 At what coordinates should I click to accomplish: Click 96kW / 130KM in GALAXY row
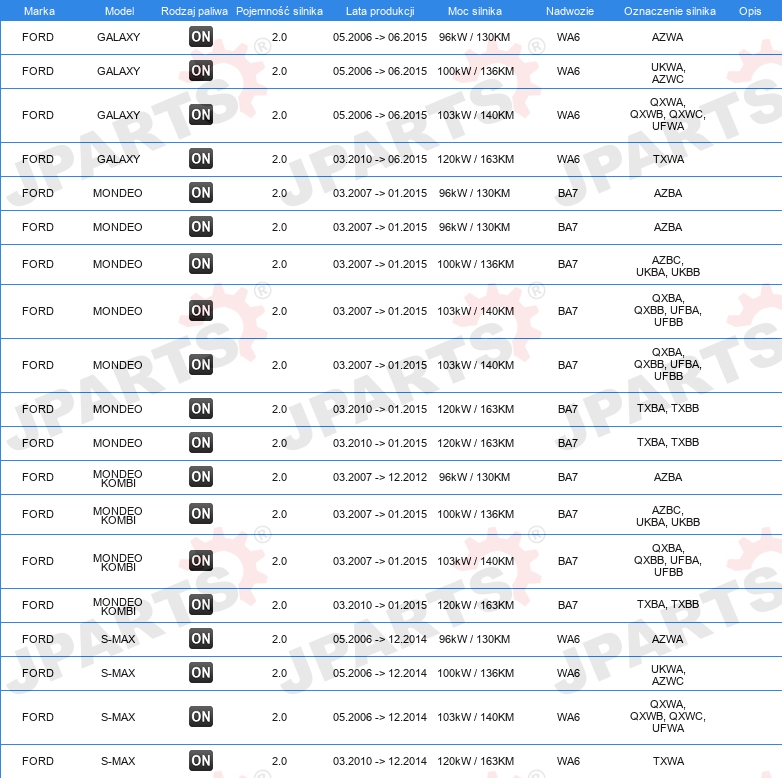pos(474,37)
